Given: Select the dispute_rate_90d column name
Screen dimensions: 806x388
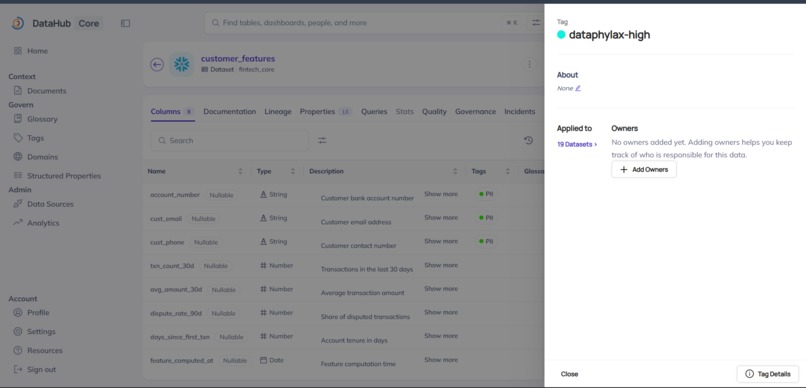Looking at the screenshot, I should point(176,313).
